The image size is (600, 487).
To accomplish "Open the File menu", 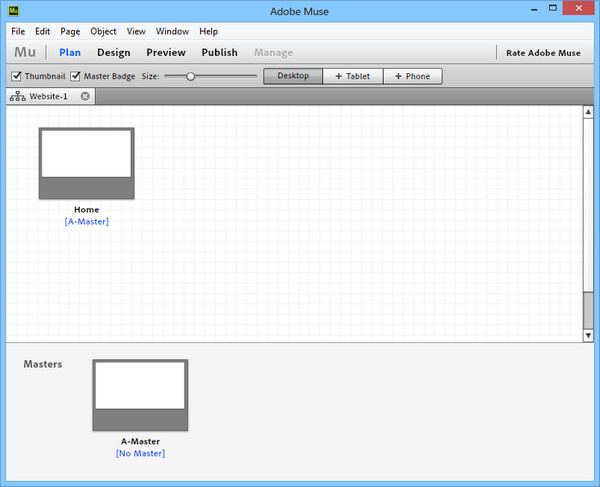I will pyautogui.click(x=18, y=31).
